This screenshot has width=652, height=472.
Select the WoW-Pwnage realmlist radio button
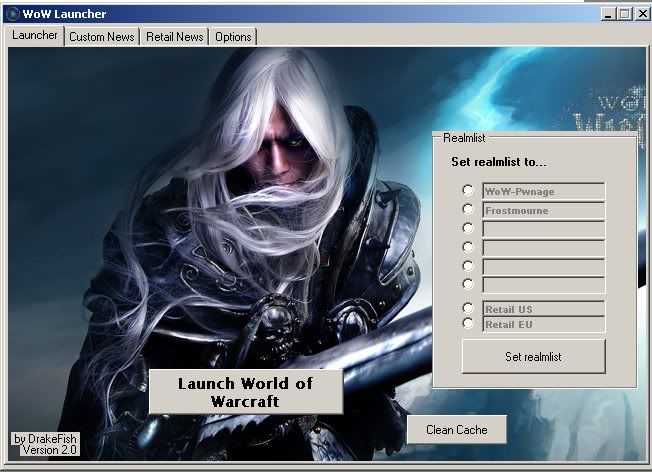[x=468, y=190]
